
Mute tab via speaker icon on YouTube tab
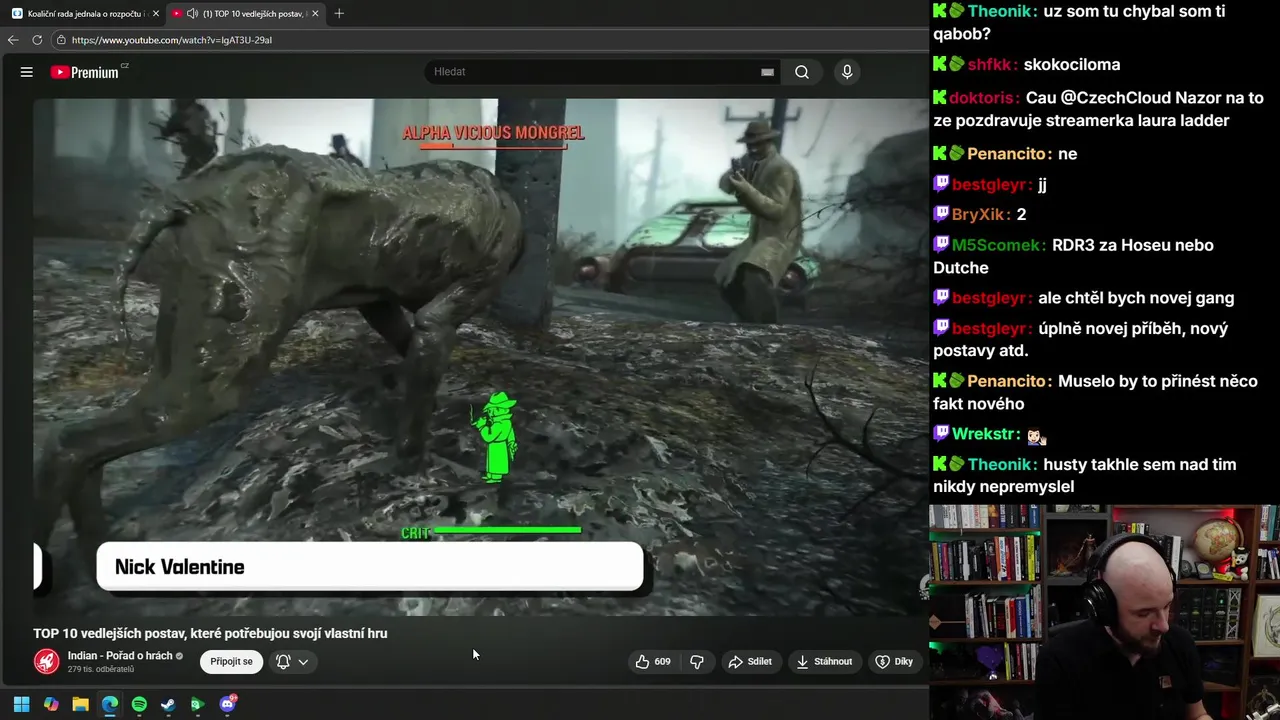pyautogui.click(x=192, y=14)
